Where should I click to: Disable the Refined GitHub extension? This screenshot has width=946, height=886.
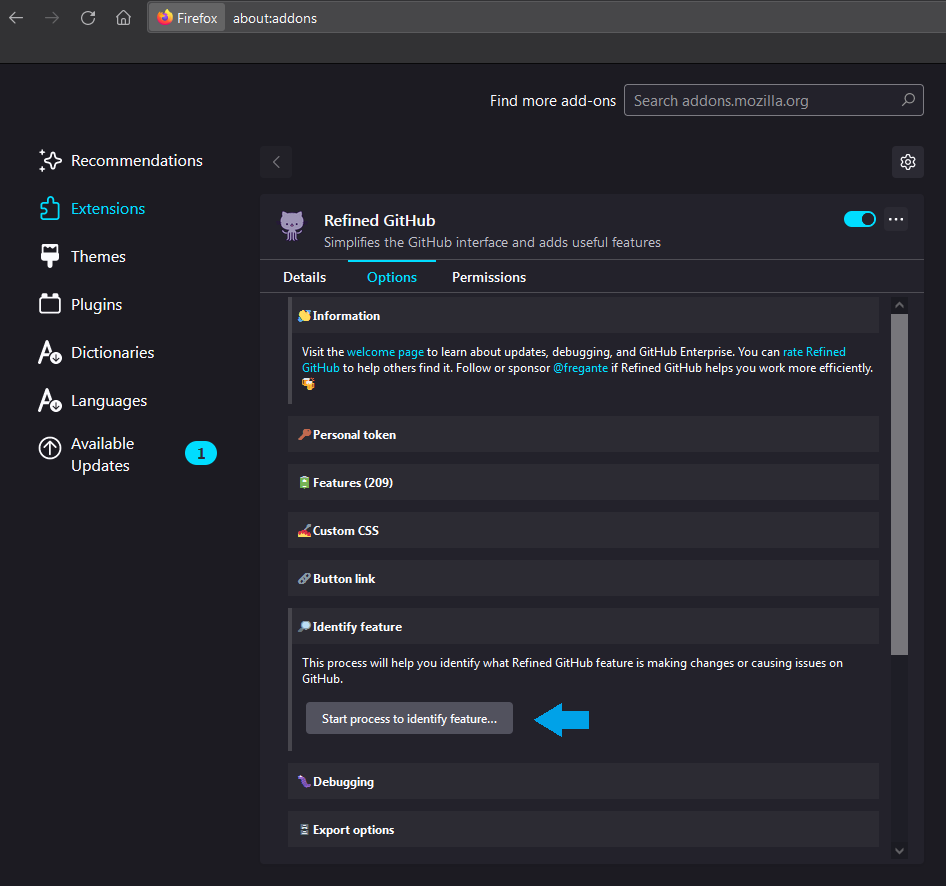pos(859,218)
